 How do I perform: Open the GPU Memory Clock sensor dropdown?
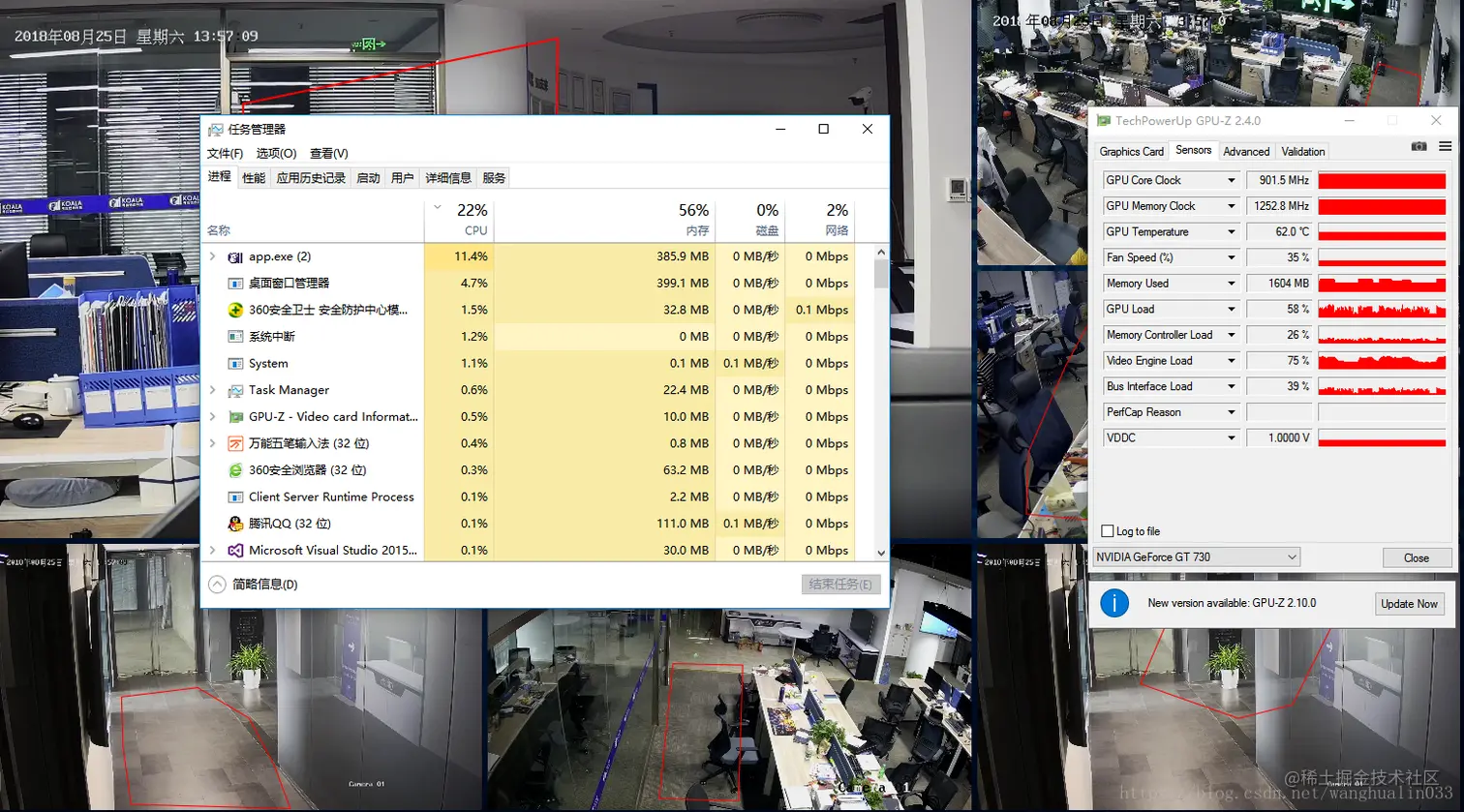pyautogui.click(x=1232, y=206)
